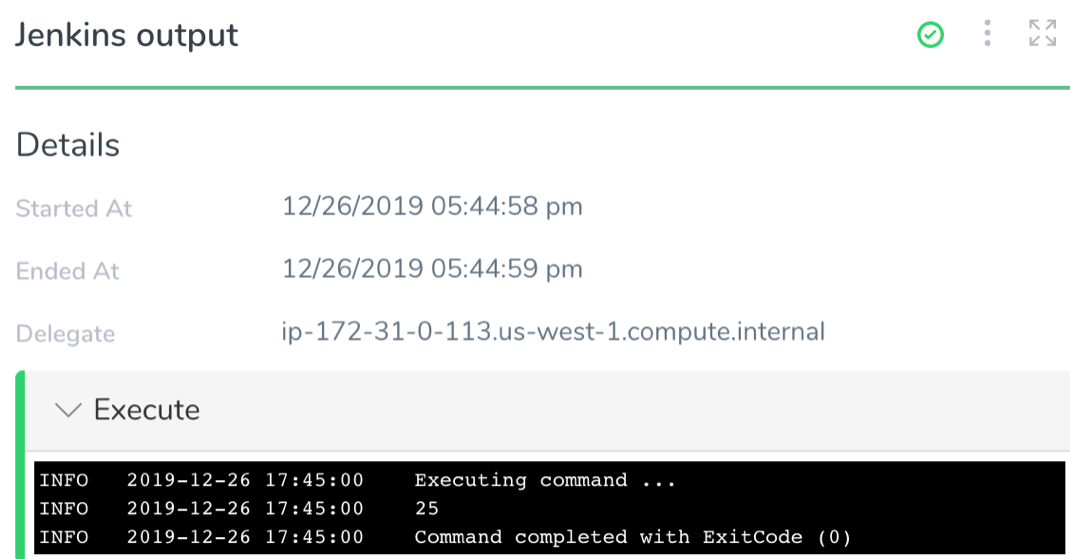This screenshot has height=559, width=1070.
Task: Click the Delegate field label
Action: pyautogui.click(x=66, y=334)
